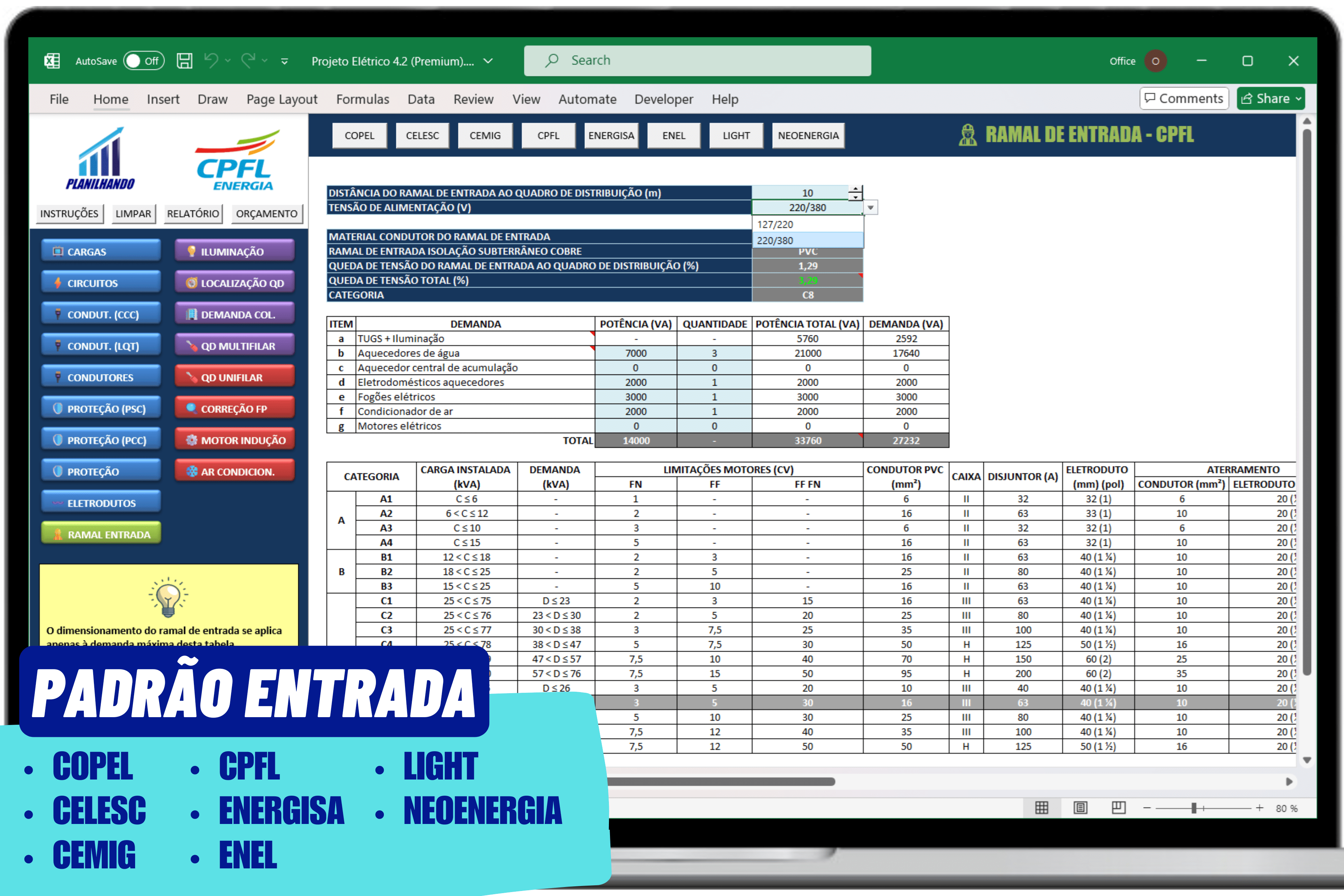The width and height of the screenshot is (1344, 896).
Task: Open the LOCALIZAÇÃO QD button
Action: coord(235,283)
